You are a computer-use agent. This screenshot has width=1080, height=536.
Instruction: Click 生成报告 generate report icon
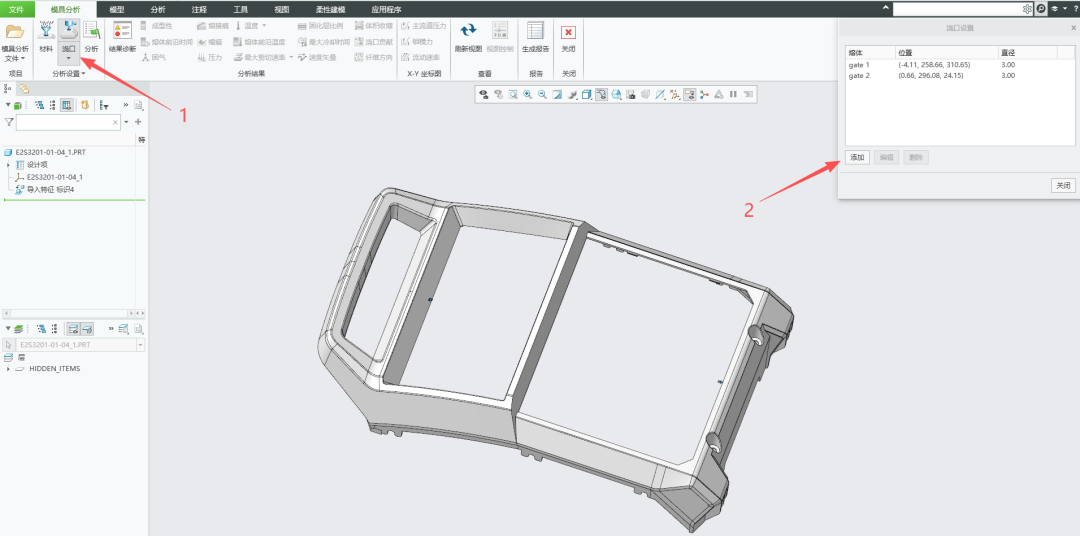535,31
